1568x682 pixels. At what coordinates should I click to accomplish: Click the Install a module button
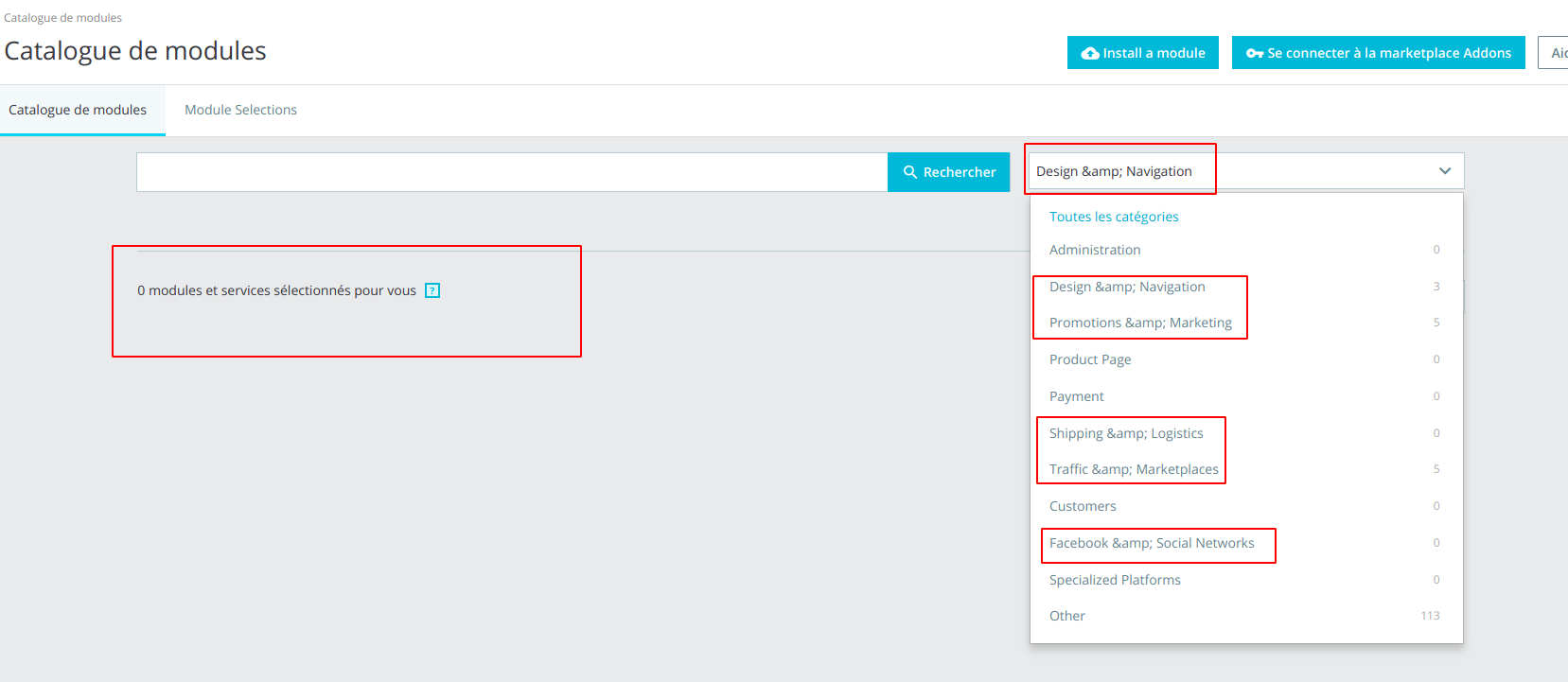coord(1143,53)
